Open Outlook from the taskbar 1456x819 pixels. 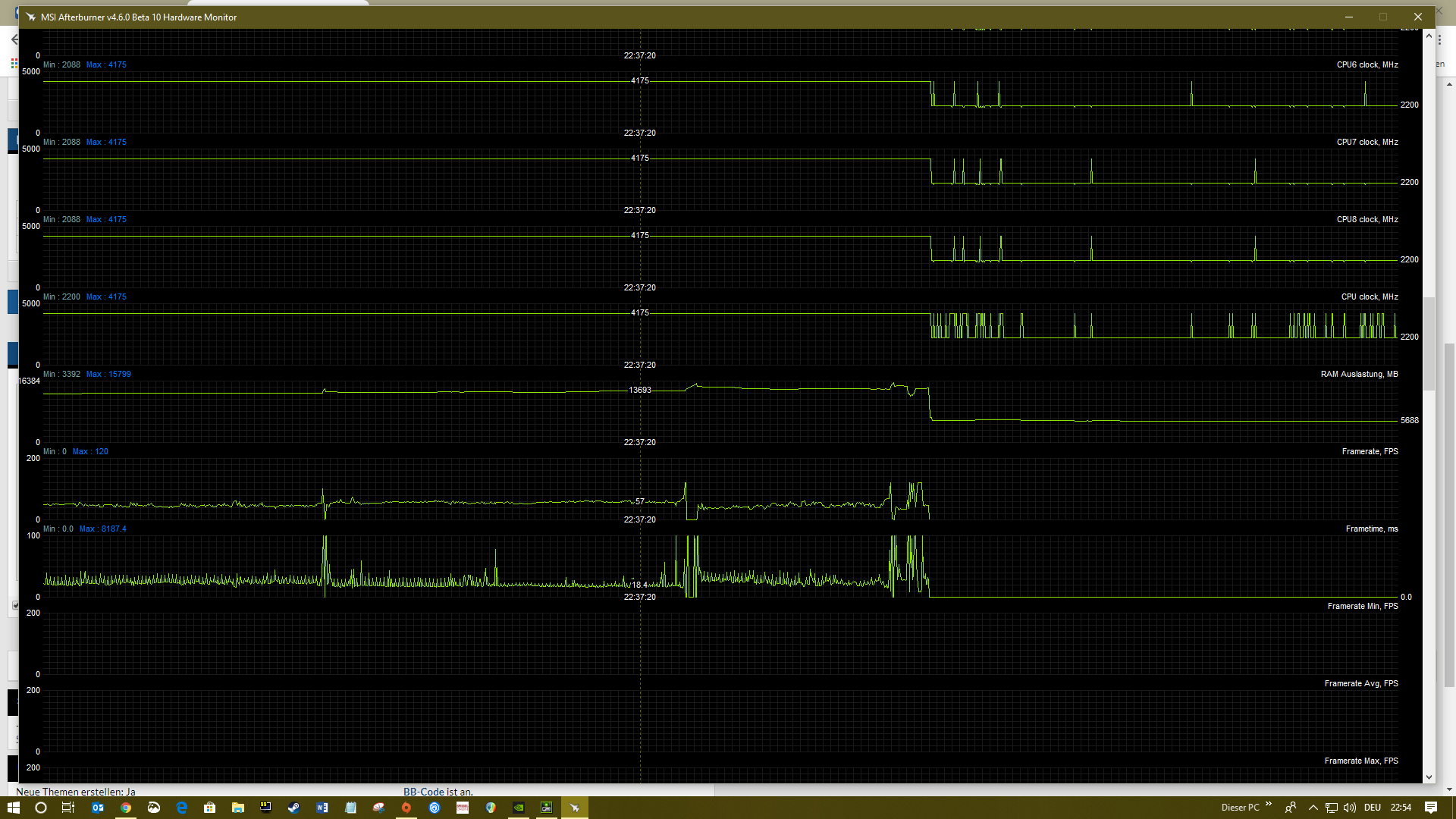click(98, 808)
